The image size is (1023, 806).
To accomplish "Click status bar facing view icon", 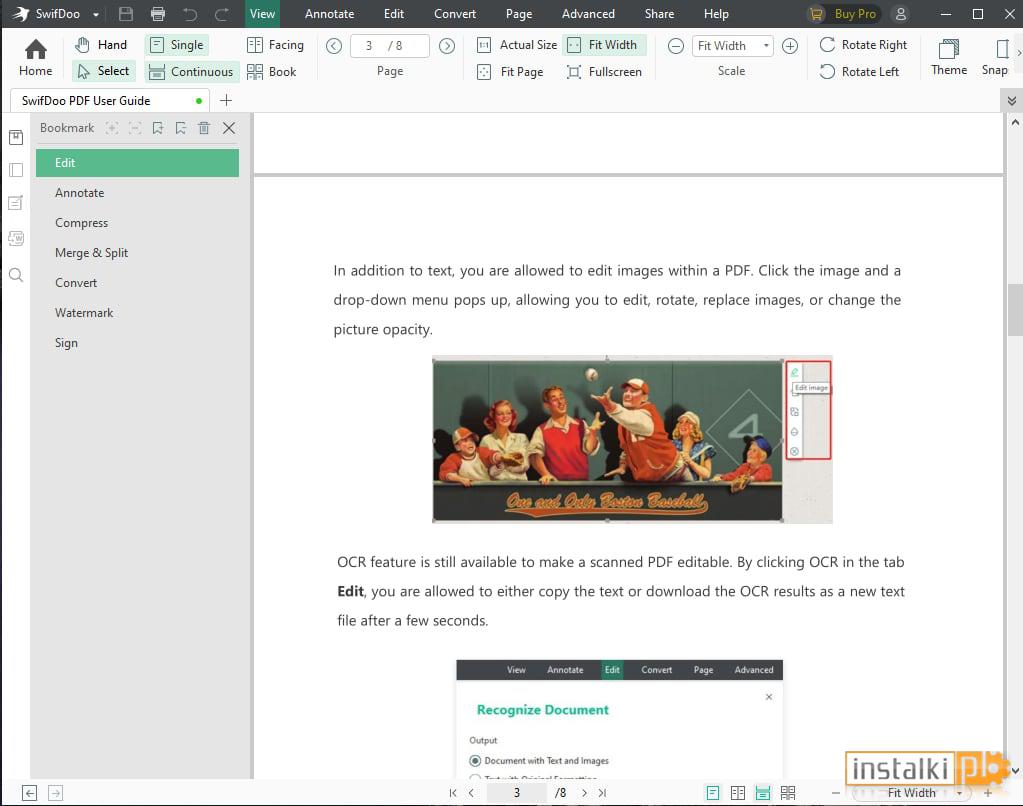I will 738,793.
